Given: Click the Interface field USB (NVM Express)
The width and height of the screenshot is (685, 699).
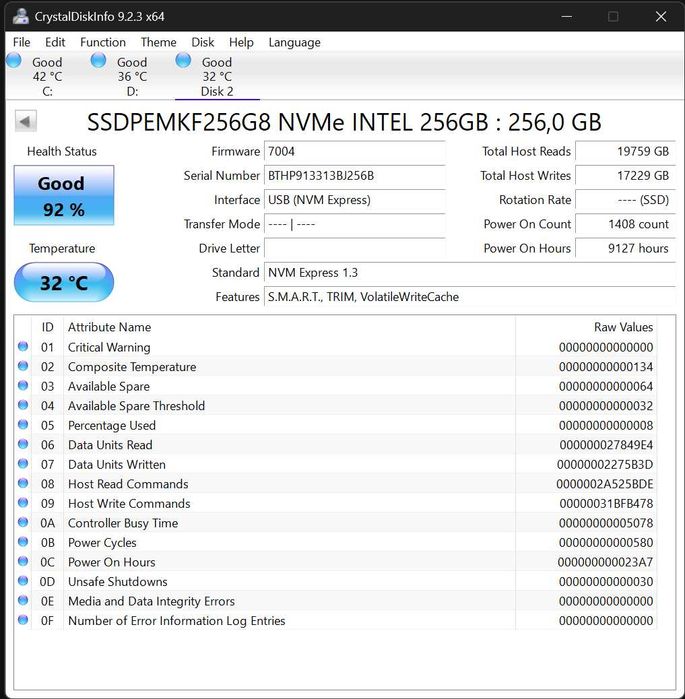Looking at the screenshot, I should [x=354, y=200].
